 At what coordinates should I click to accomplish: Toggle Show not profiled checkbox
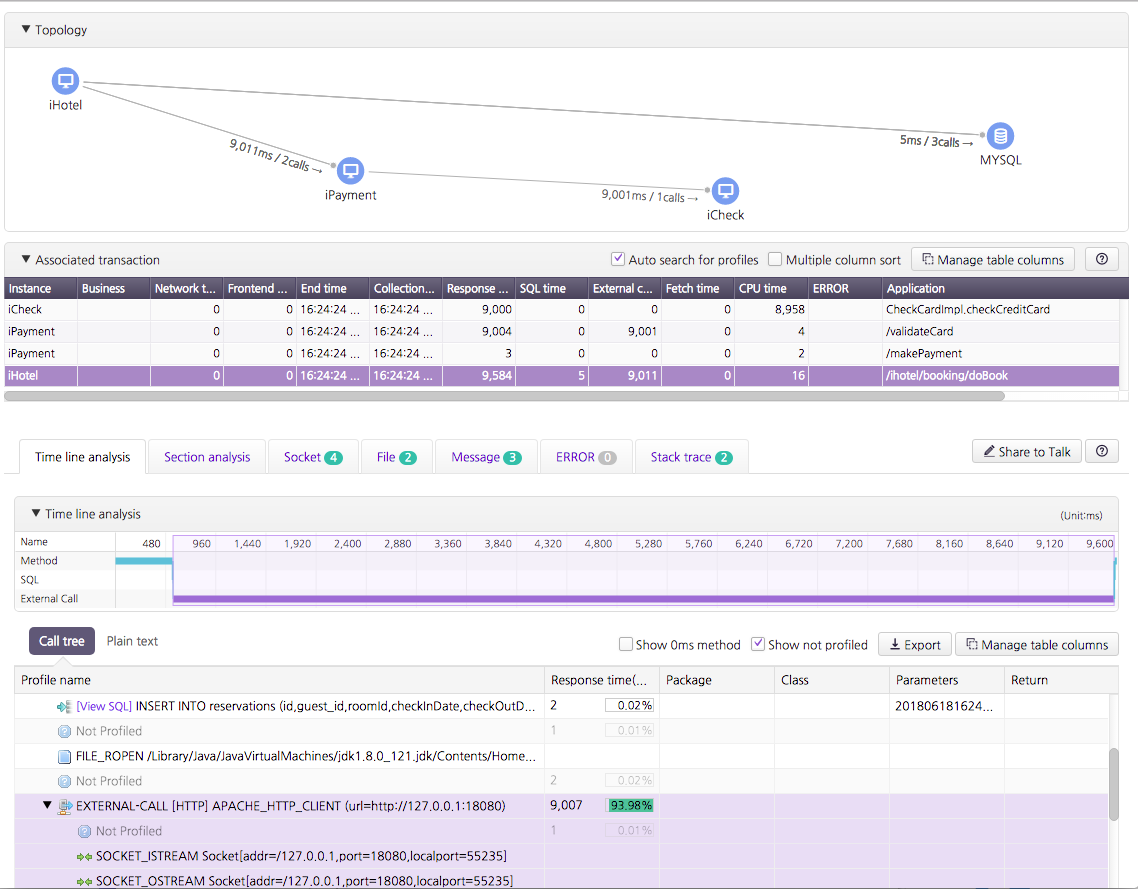click(x=758, y=644)
